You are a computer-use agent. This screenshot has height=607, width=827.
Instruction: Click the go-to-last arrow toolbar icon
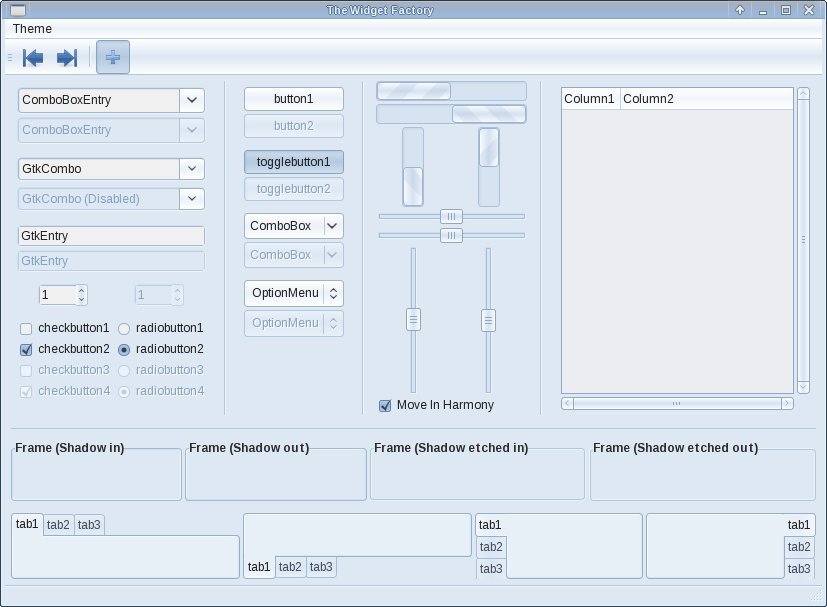[67, 57]
